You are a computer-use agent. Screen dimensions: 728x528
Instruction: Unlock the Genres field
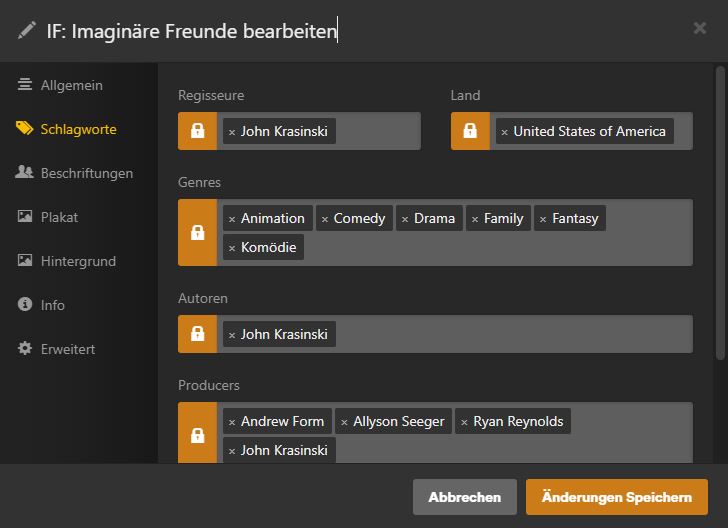point(198,233)
